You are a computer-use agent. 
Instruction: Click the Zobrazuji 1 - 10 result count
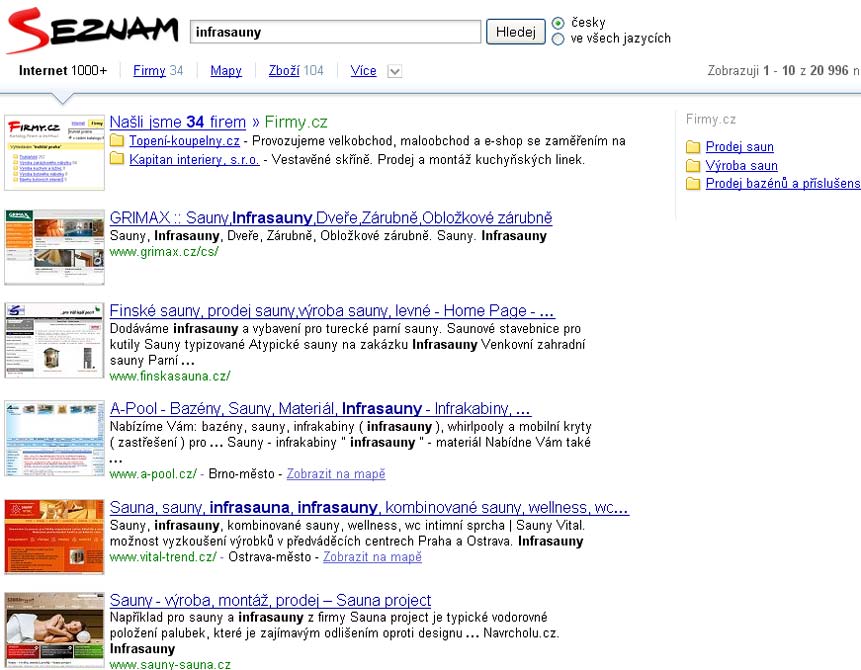(784, 71)
